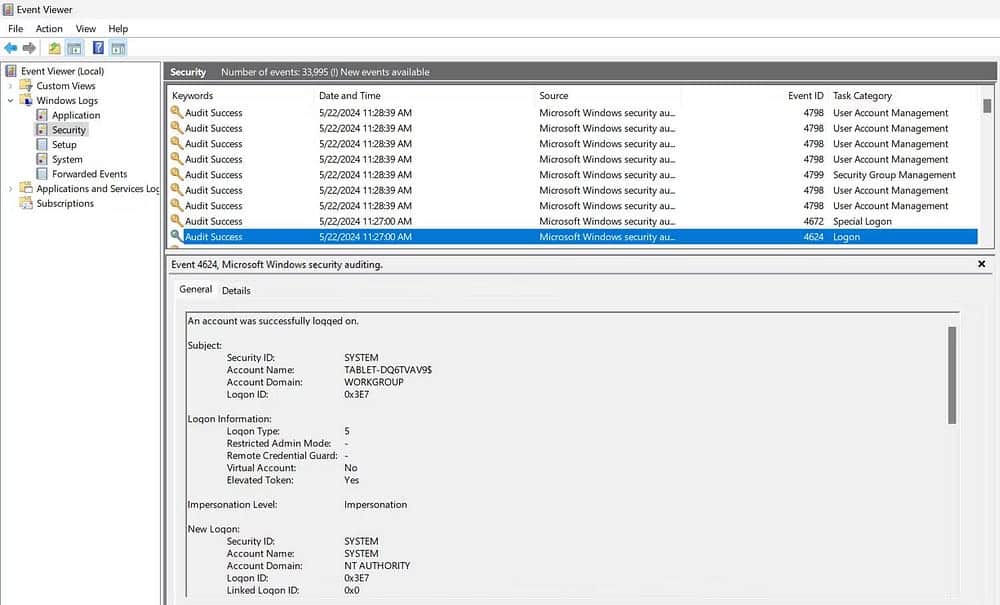1000x605 pixels.
Task: Click the blue Help question mark icon
Action: 98,48
